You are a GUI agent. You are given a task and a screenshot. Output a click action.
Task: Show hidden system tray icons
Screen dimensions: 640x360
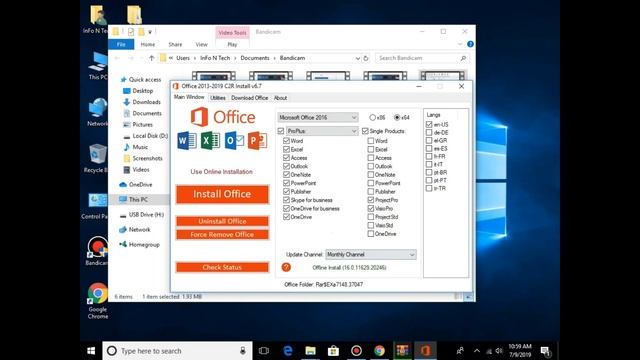tap(477, 351)
